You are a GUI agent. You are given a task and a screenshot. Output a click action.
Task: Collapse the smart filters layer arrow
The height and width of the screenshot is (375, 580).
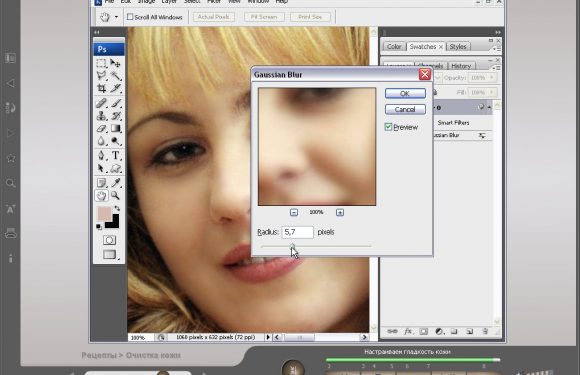(489, 107)
